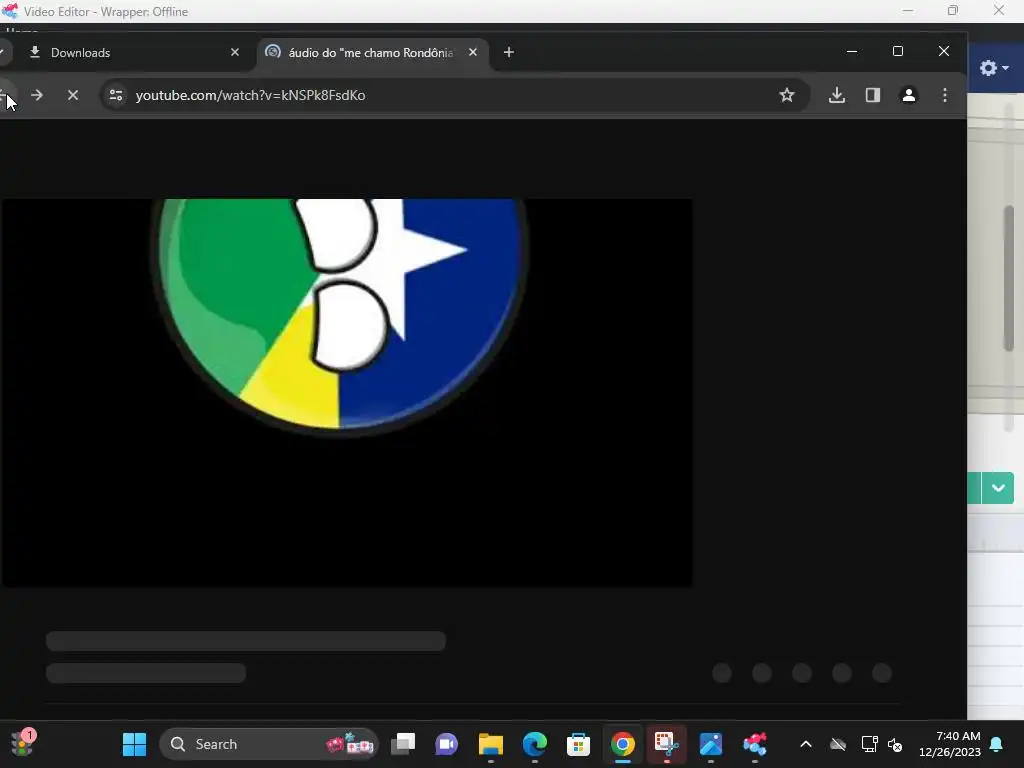Open the Chrome profile menu
This screenshot has width=1024, height=768.
(x=908, y=95)
